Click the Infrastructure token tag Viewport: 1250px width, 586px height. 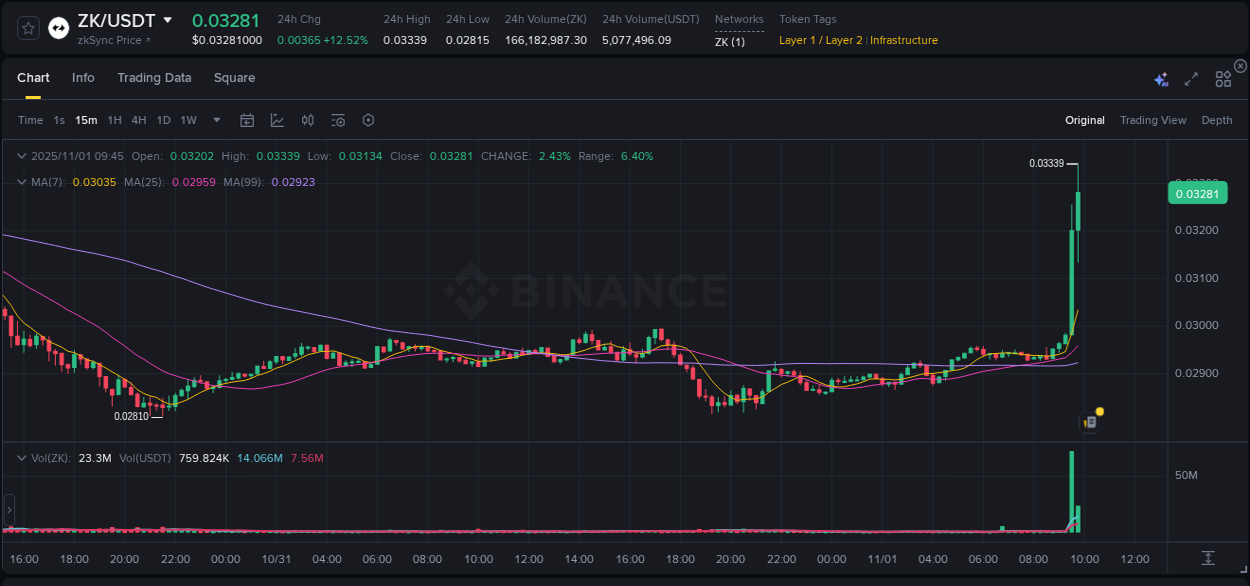pyautogui.click(x=902, y=40)
